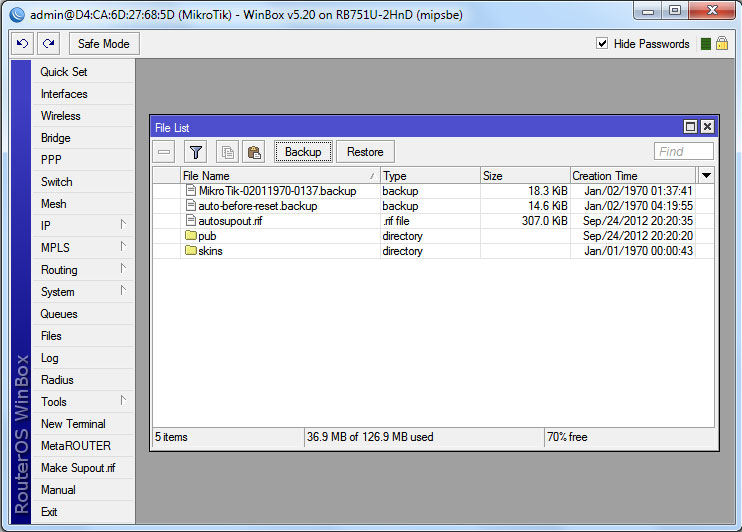Click the pub folder icon
742x532 pixels.
[x=190, y=236]
